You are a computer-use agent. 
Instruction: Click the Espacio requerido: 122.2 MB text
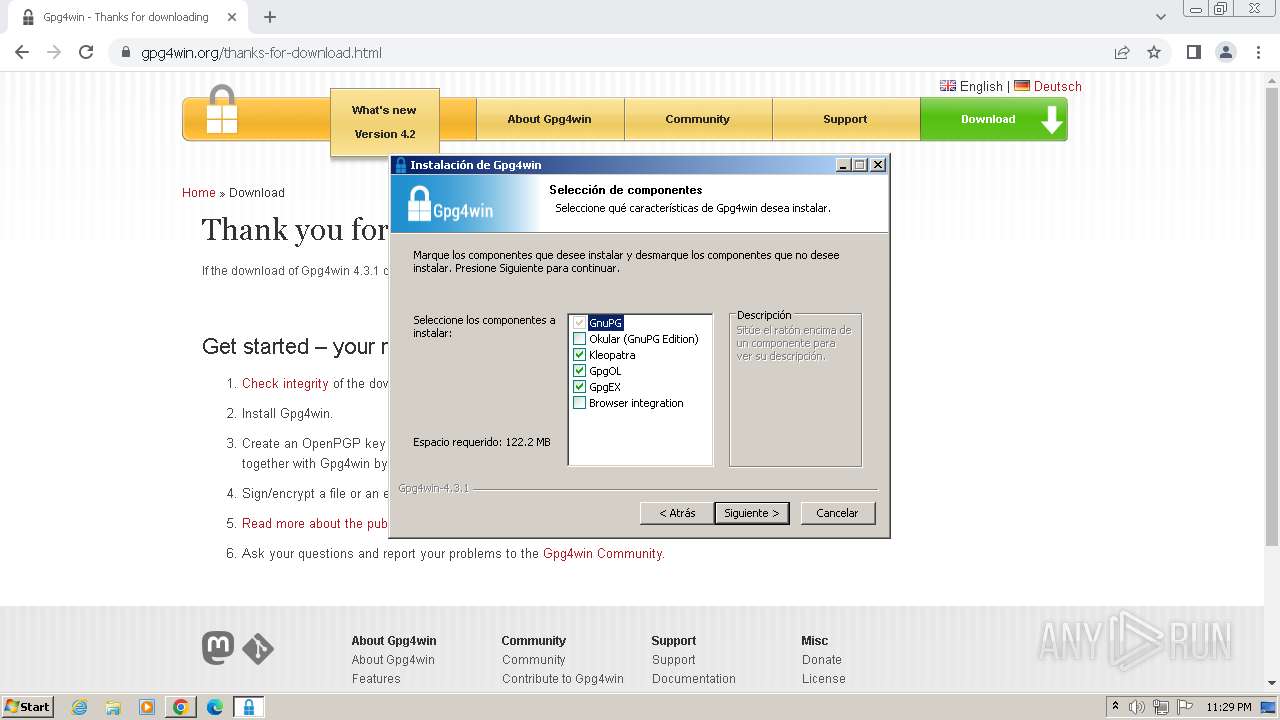(x=482, y=442)
